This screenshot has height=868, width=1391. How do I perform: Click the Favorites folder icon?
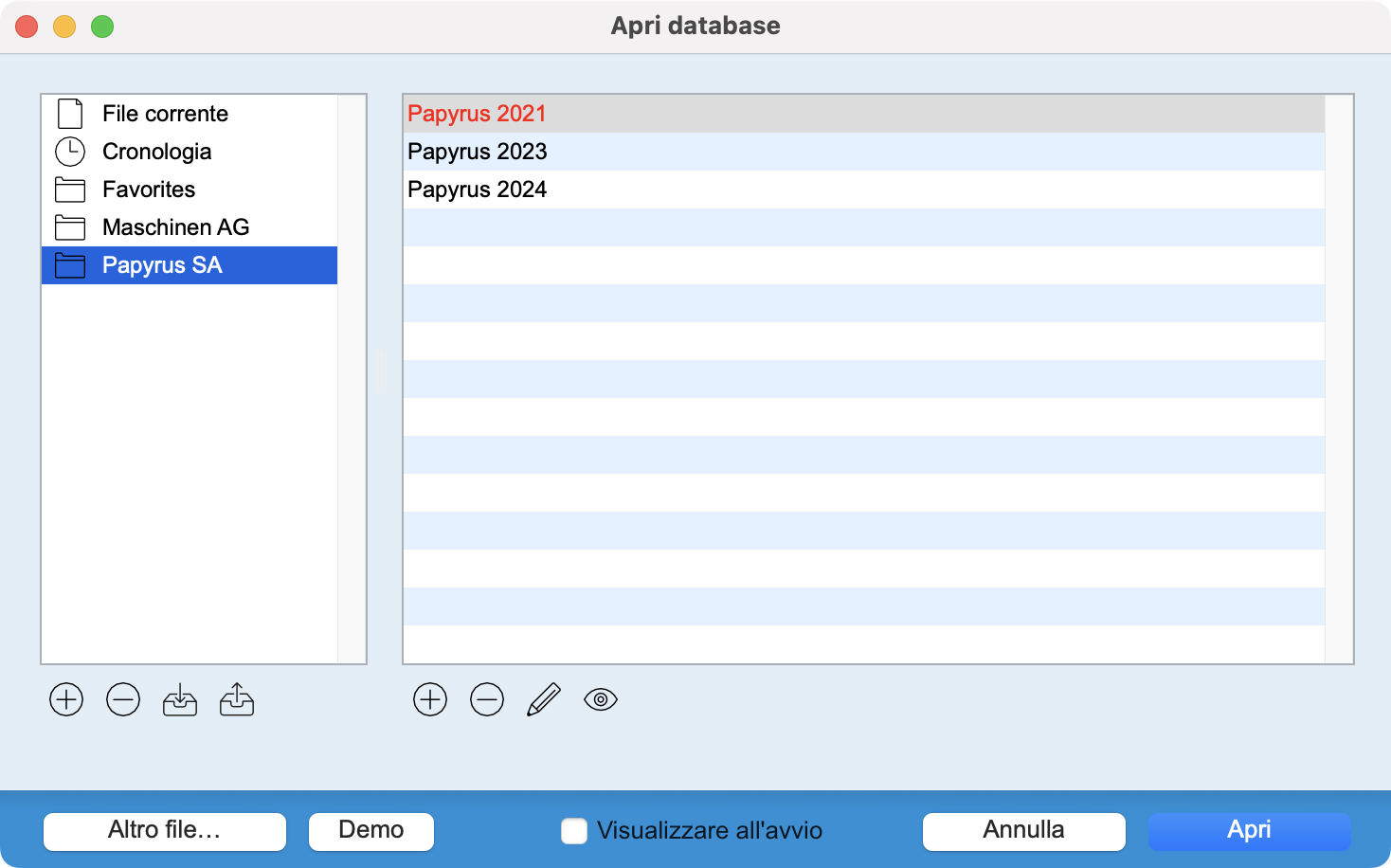70,190
